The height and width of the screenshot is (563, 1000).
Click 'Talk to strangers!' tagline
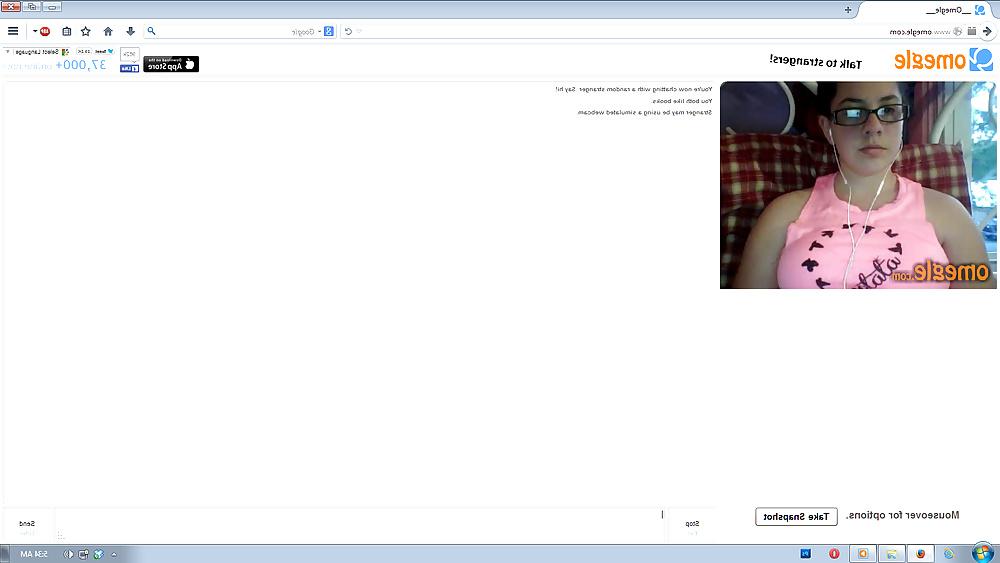tap(815, 62)
